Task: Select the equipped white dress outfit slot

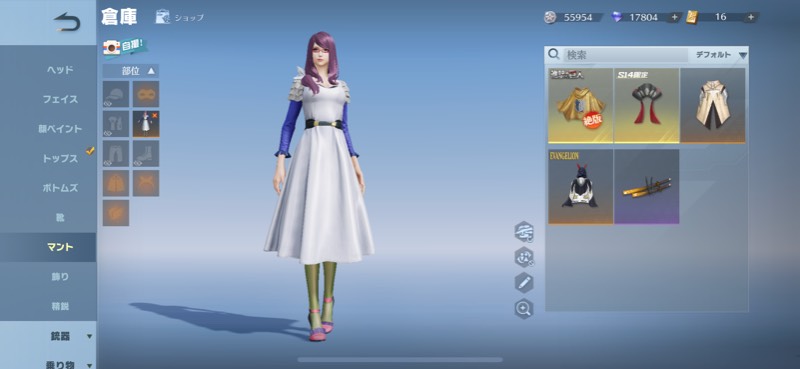Action: [146, 124]
